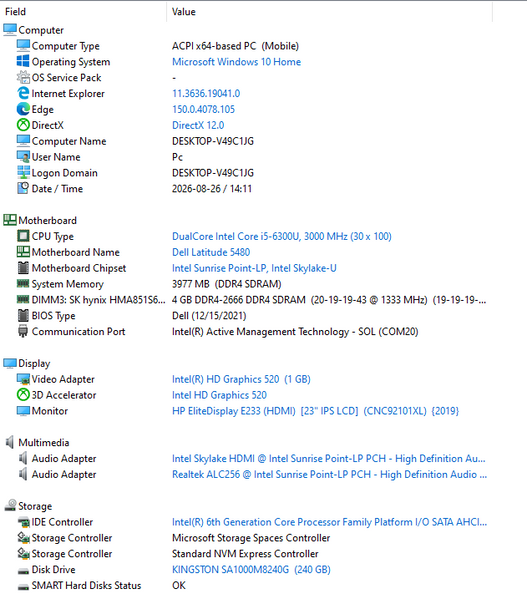The image size is (527, 600).
Task: Click the icon of Microsoft Storage Spaces Controller row
Action: click(23, 538)
